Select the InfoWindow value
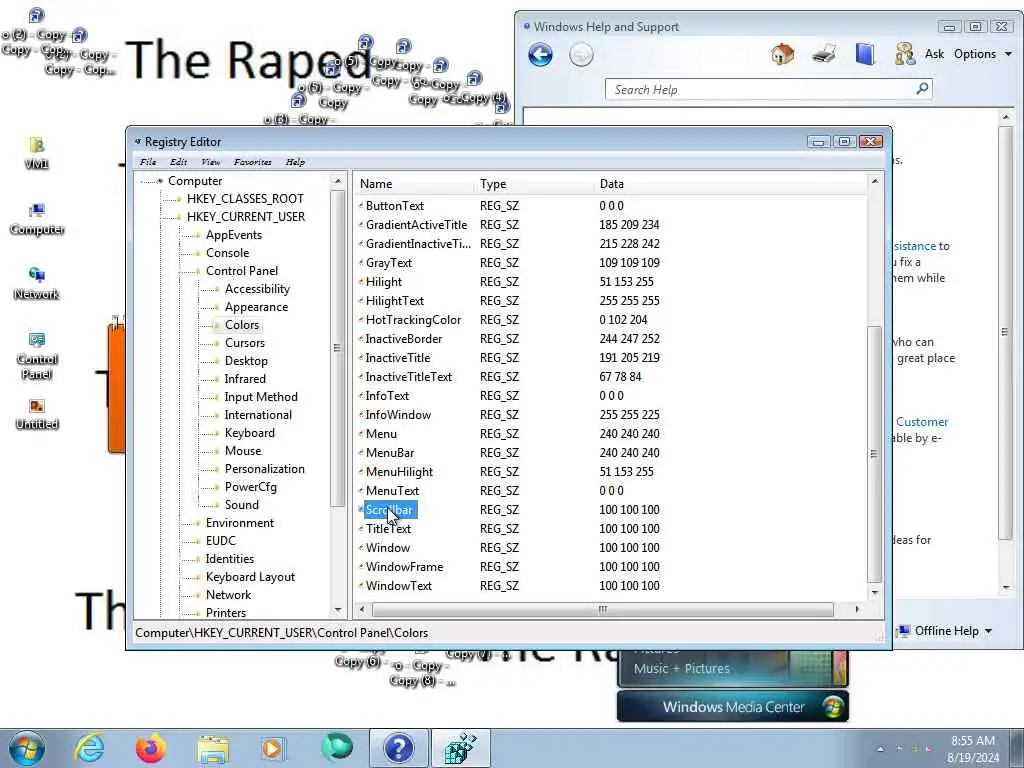 (398, 415)
